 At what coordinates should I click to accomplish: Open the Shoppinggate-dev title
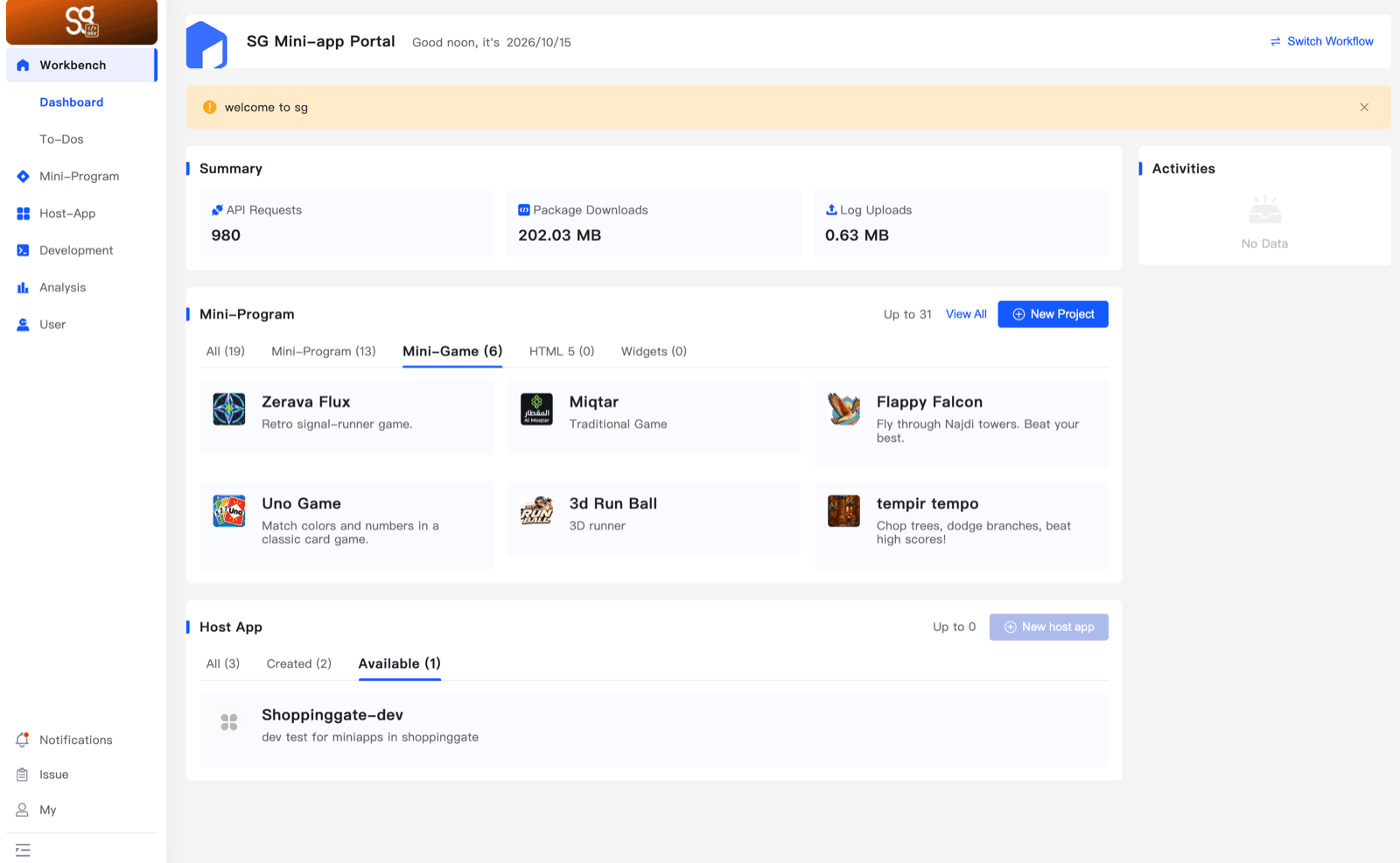[332, 715]
